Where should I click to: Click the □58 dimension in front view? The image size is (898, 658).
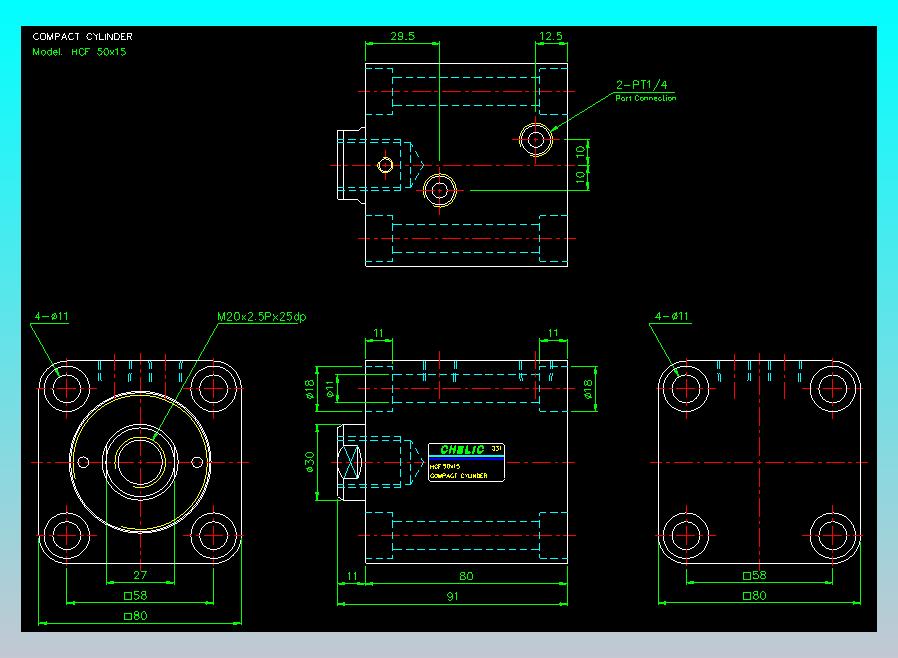pos(136,596)
